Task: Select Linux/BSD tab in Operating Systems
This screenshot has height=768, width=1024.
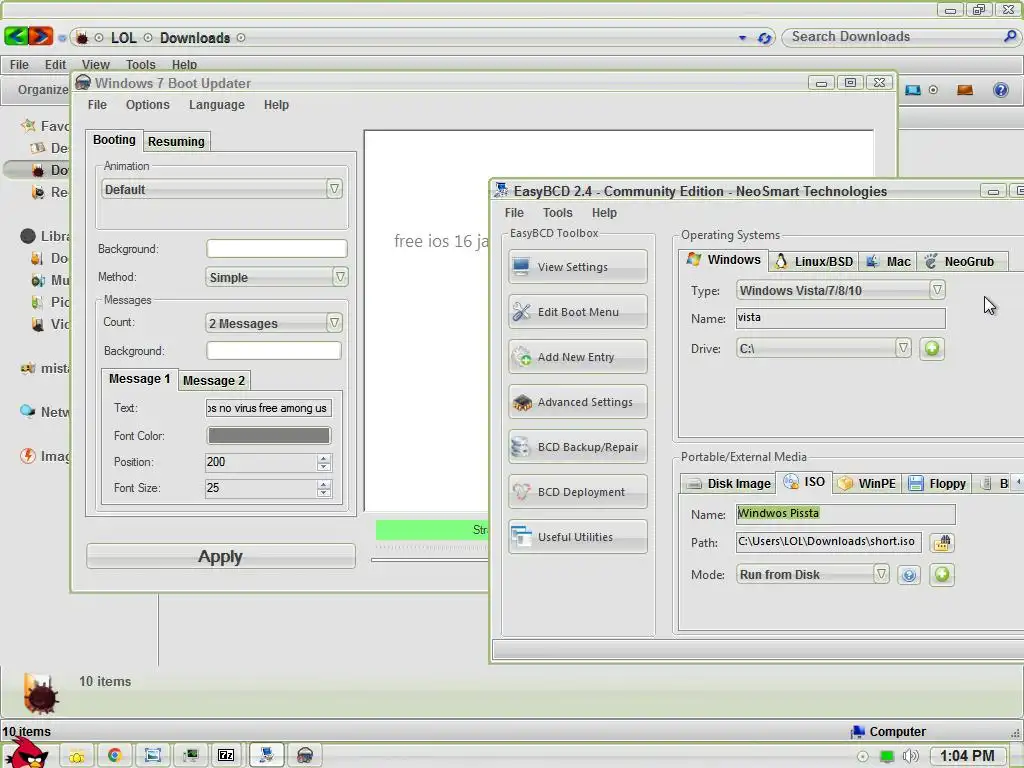Action: (814, 261)
